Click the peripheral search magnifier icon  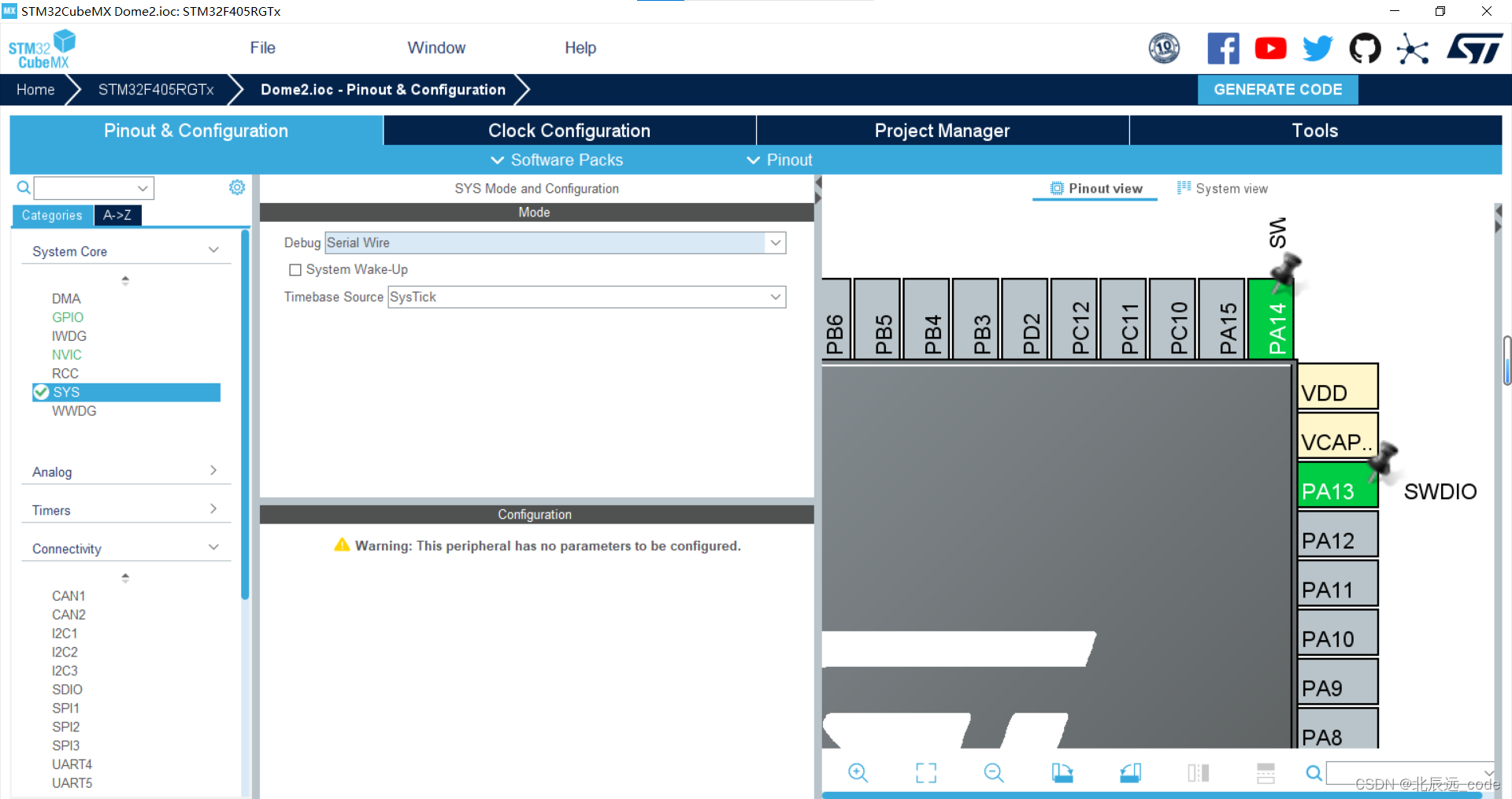coord(24,187)
